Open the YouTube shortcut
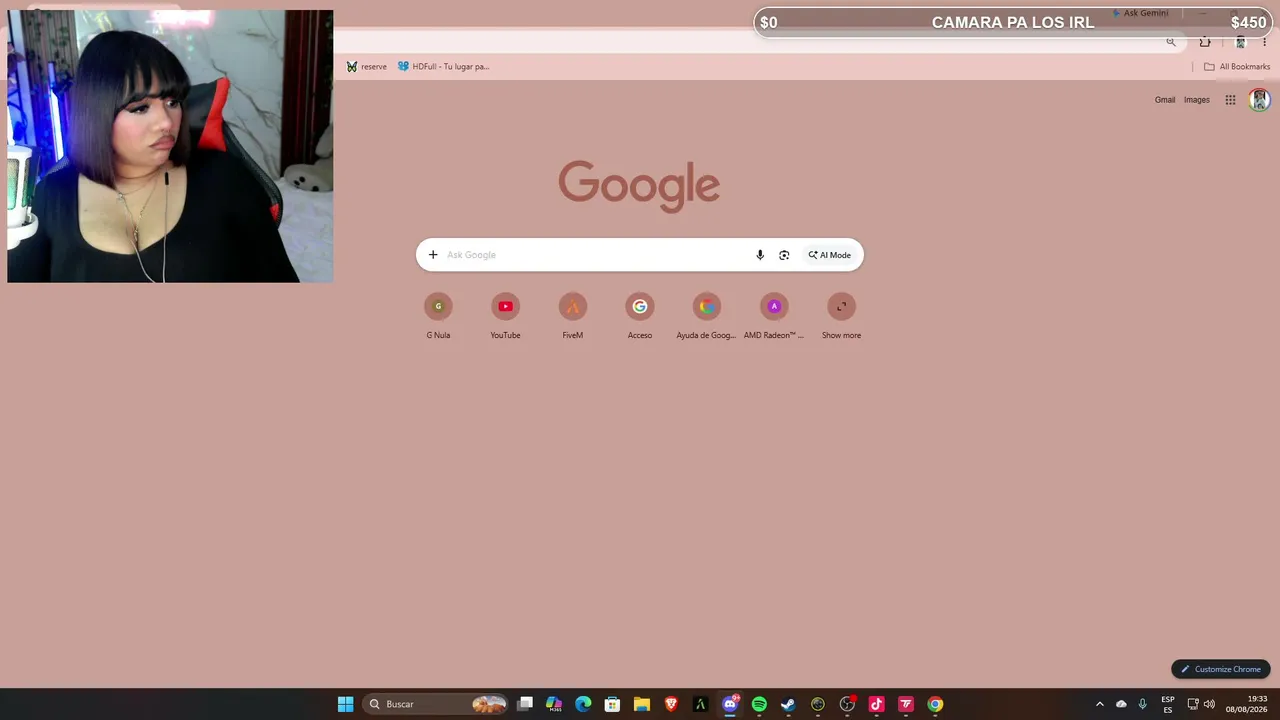The width and height of the screenshot is (1280, 720). pyautogui.click(x=505, y=316)
